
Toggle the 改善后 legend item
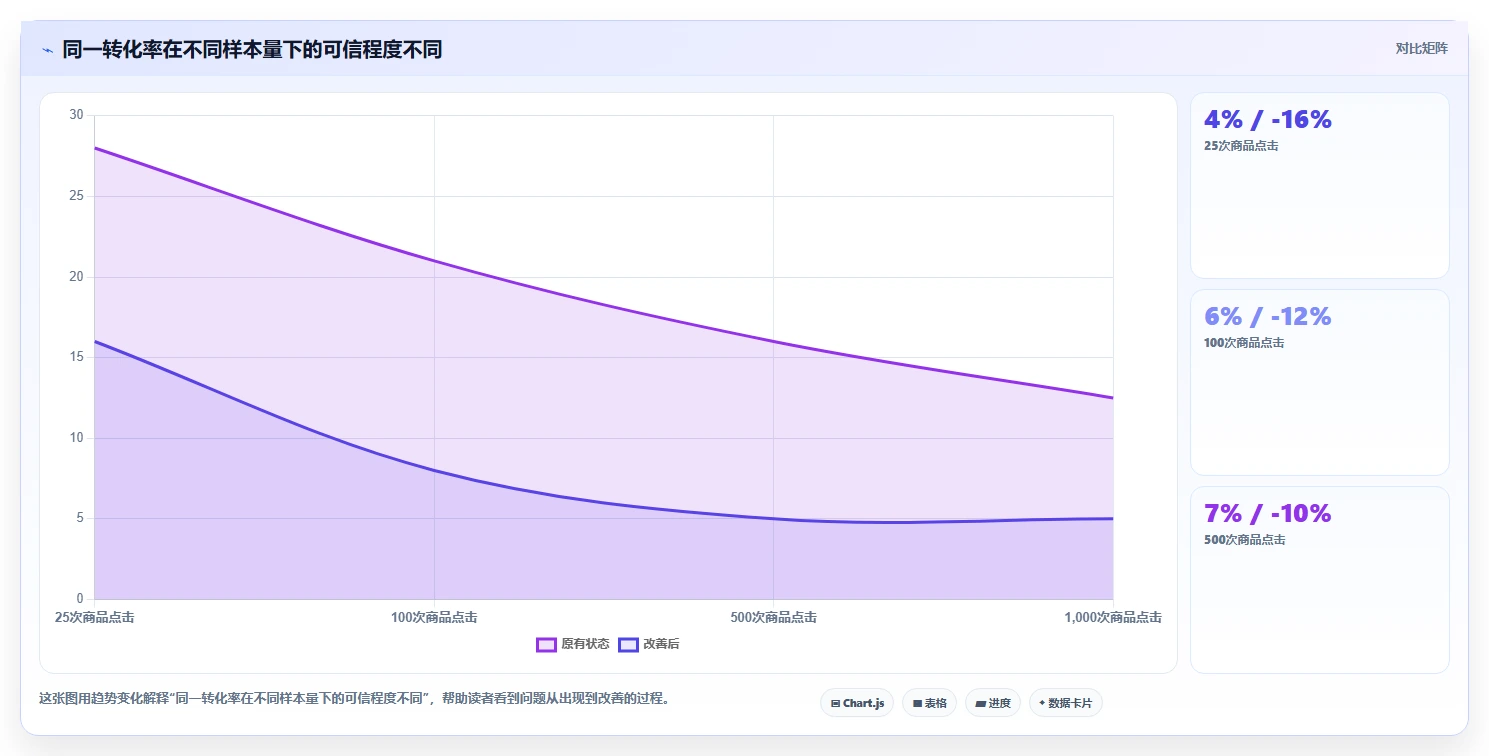[x=649, y=644]
